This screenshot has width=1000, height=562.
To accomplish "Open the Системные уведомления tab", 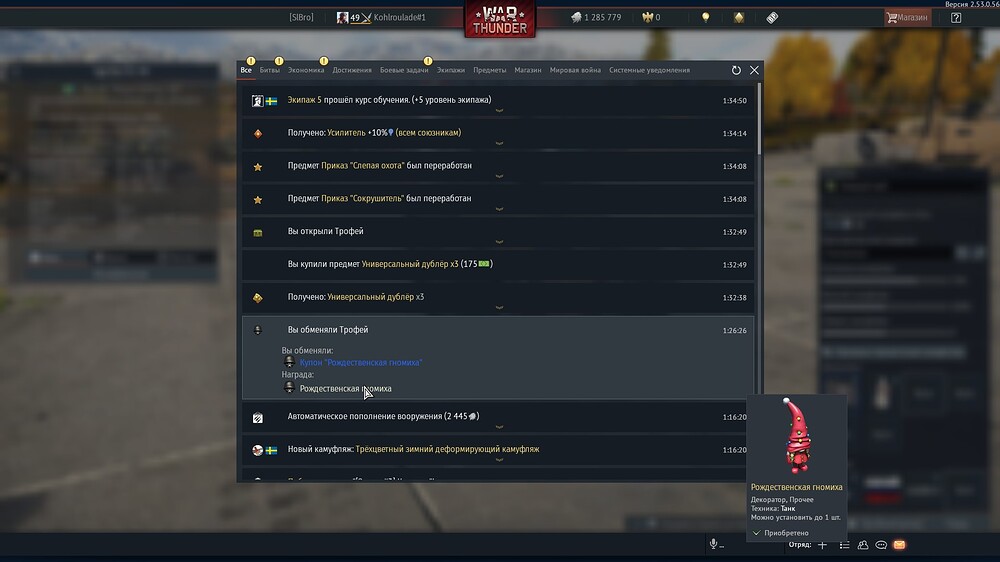I will point(649,70).
